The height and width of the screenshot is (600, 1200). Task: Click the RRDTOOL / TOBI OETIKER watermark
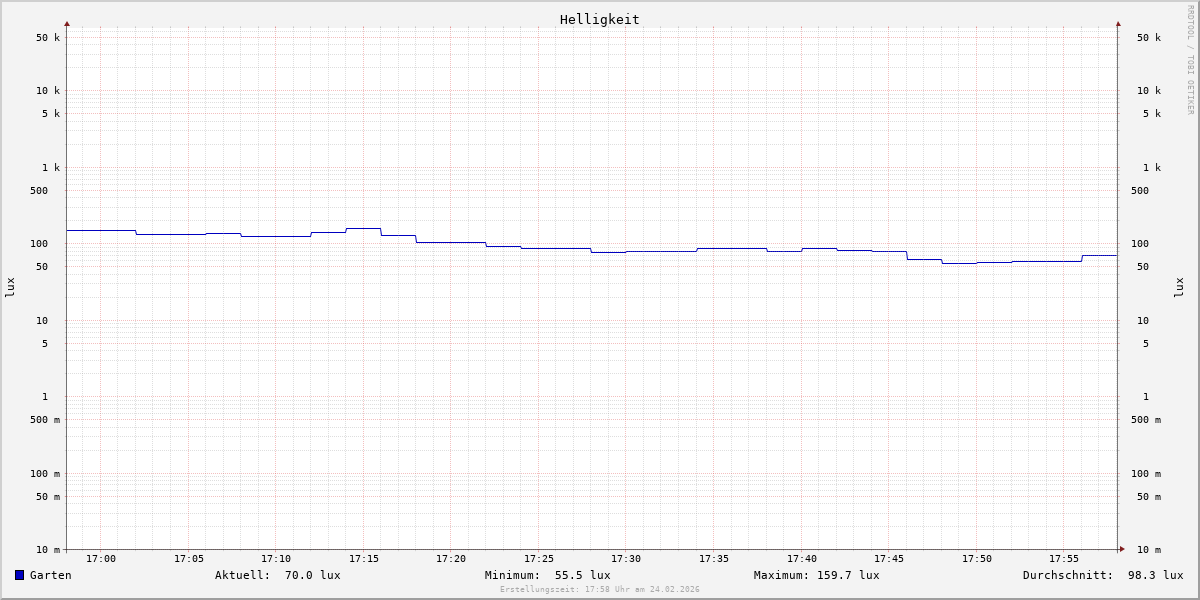(1190, 60)
